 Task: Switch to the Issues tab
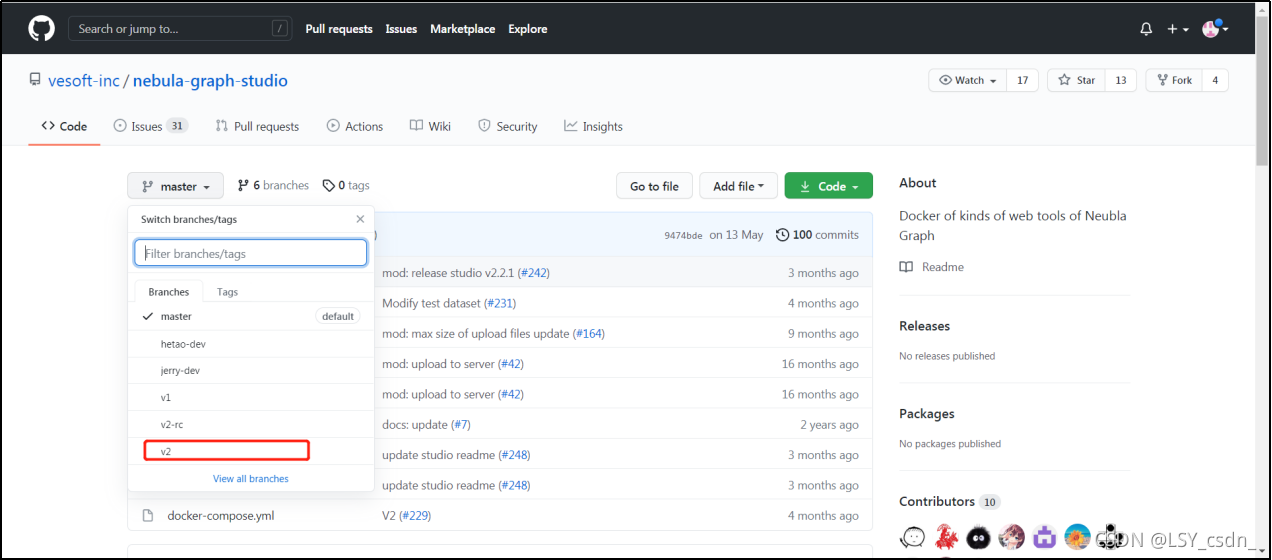pos(150,126)
